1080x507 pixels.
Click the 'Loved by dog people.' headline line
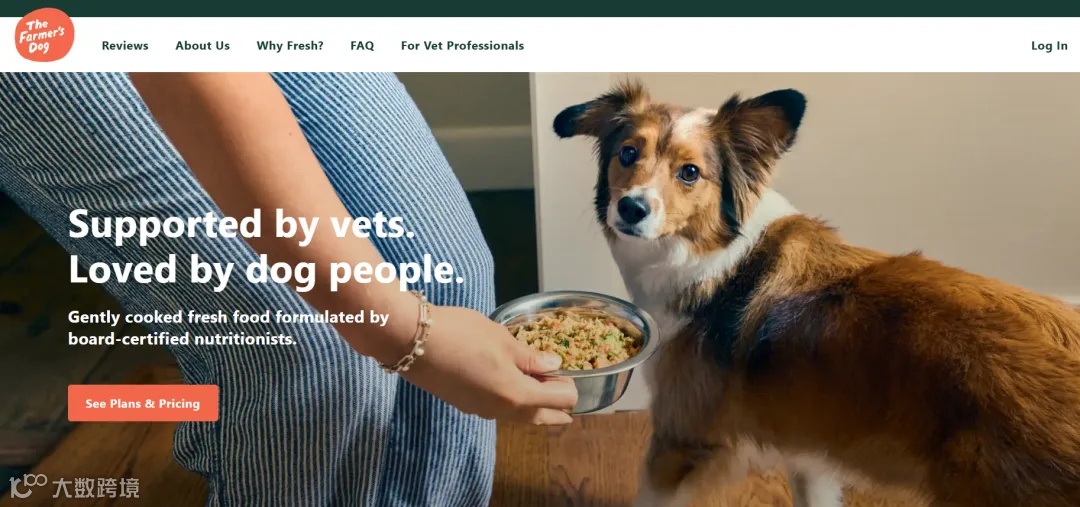(x=267, y=270)
